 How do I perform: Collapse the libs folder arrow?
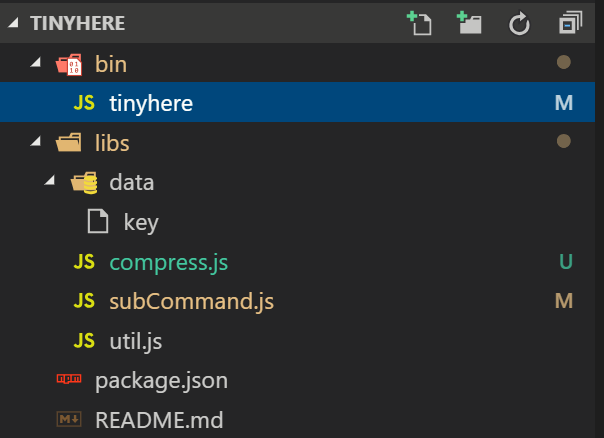click(x=36, y=142)
